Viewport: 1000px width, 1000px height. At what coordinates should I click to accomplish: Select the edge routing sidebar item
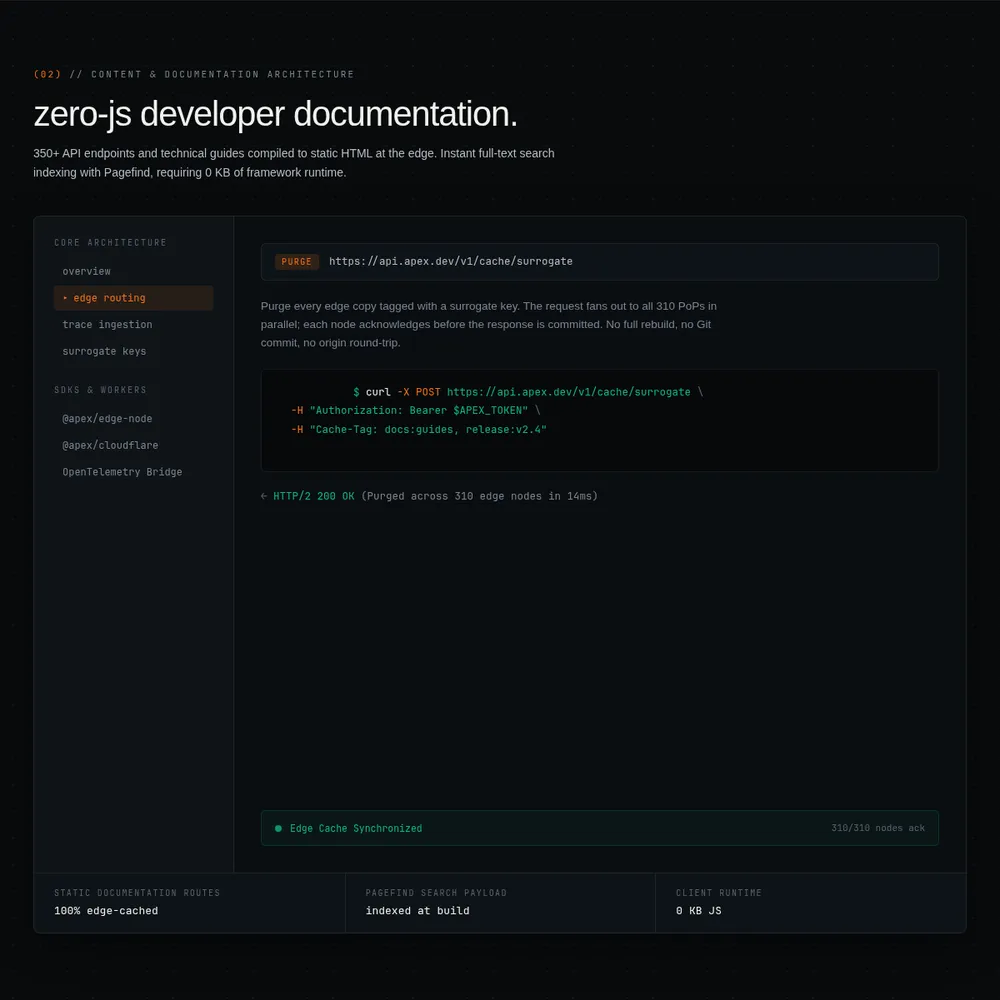coord(133,298)
